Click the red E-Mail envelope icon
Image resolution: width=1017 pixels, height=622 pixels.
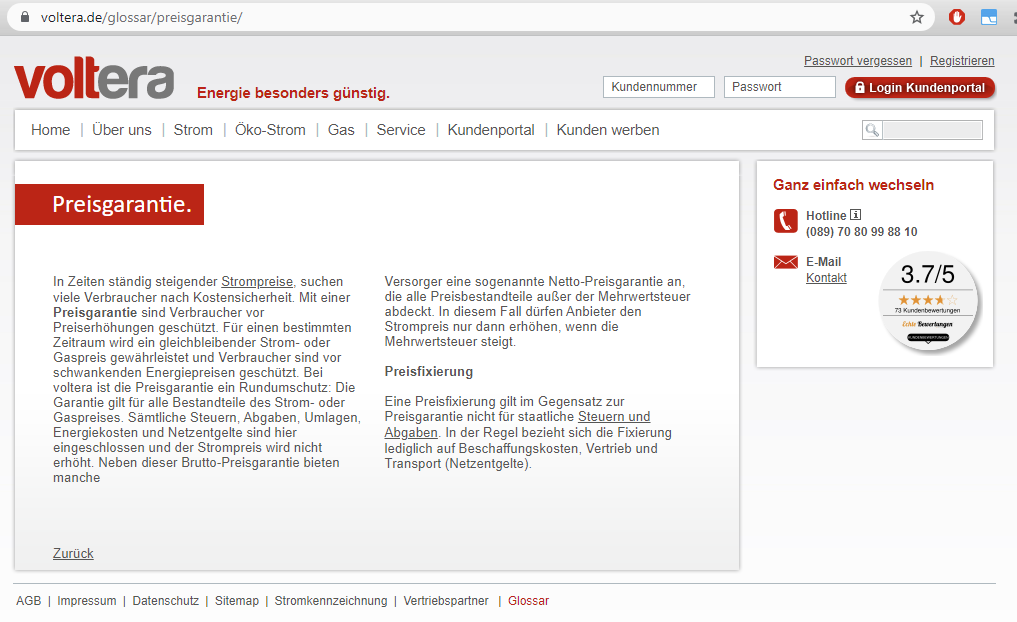pos(785,262)
